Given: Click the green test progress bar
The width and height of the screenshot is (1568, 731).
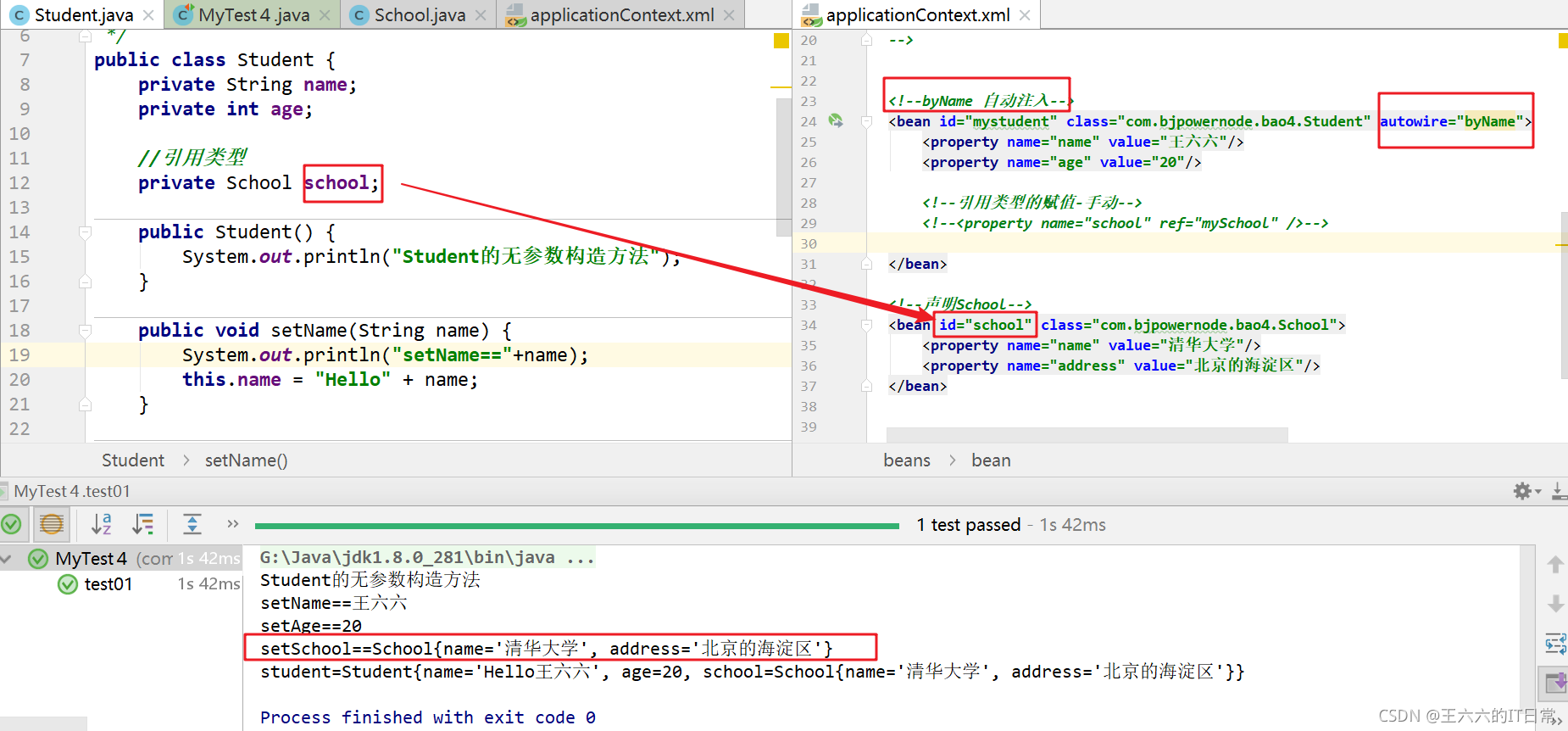Looking at the screenshot, I should (x=576, y=526).
